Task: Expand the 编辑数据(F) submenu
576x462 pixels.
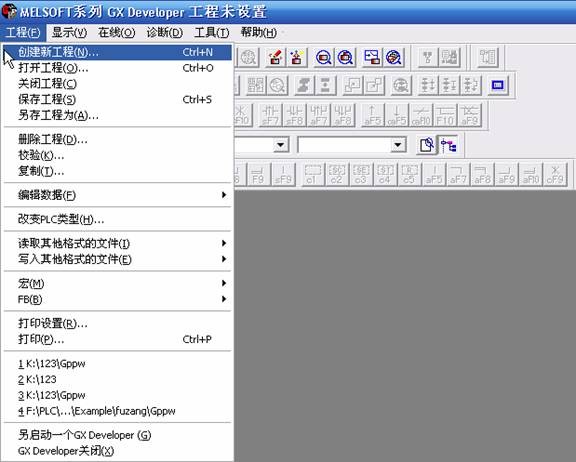Action: coord(118,195)
